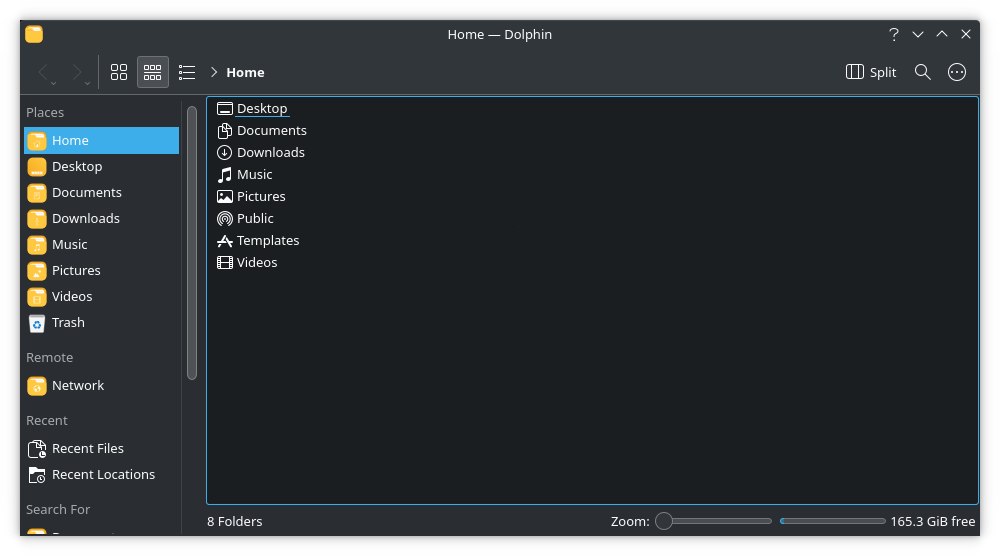Click the Music note icon in file view
The width and height of the screenshot is (1000, 556).
(x=224, y=175)
